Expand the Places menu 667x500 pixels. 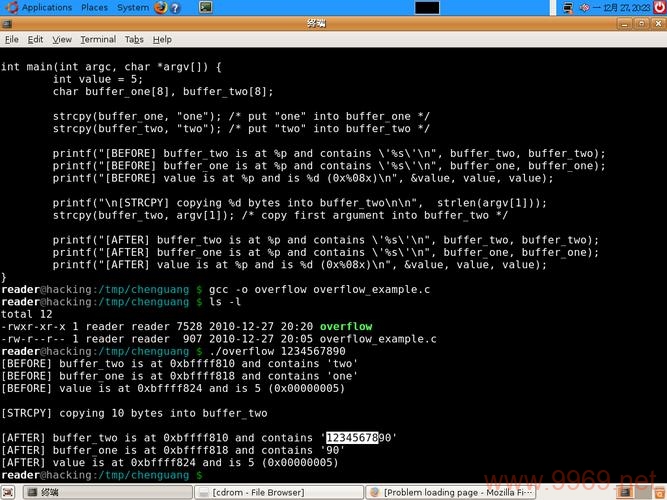pos(94,8)
